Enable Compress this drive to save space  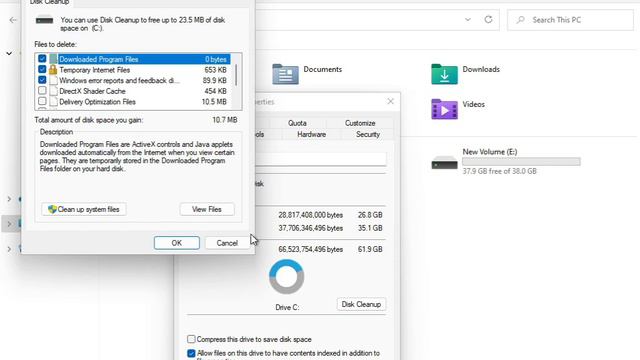click(x=191, y=339)
